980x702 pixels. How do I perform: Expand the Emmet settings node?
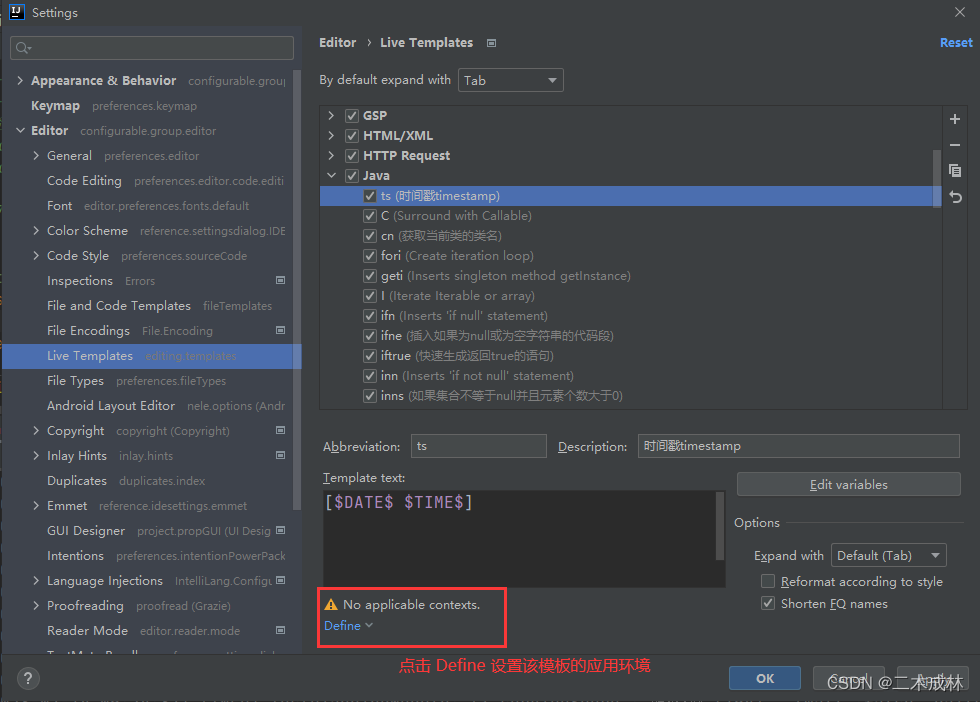click(x=36, y=505)
